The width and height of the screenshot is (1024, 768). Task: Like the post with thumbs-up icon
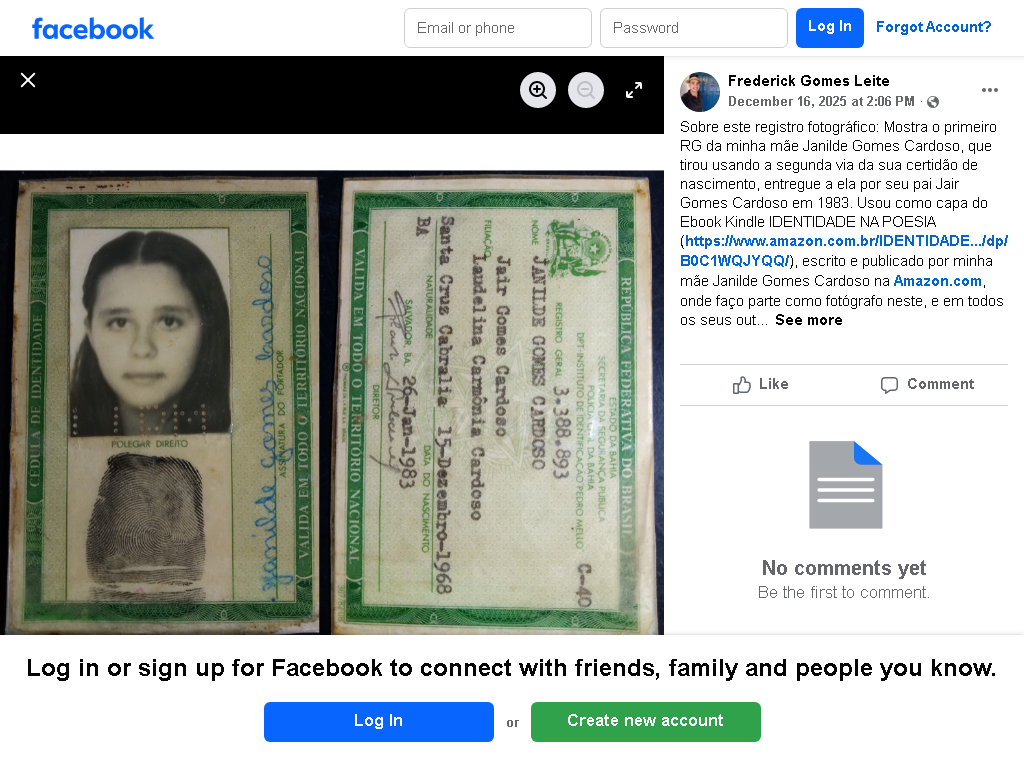click(761, 384)
